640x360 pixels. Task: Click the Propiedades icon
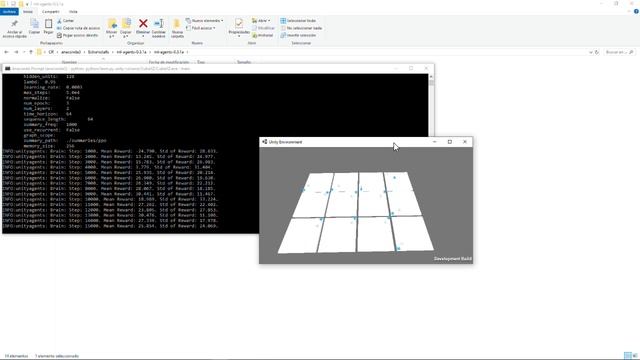239,23
